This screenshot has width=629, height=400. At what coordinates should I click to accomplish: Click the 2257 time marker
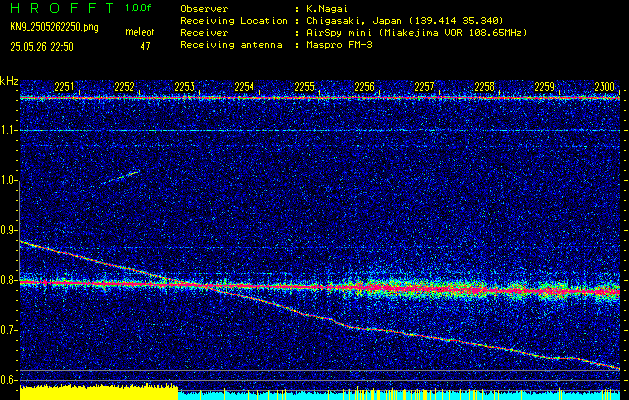pyautogui.click(x=424, y=87)
